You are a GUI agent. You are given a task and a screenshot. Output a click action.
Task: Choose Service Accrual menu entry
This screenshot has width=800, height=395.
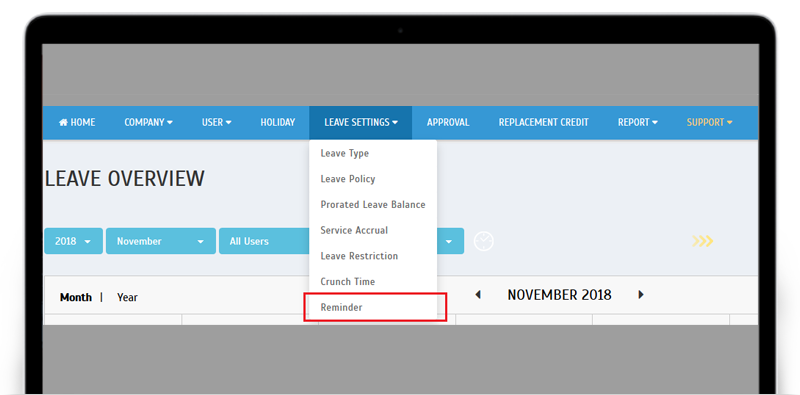coord(373,230)
